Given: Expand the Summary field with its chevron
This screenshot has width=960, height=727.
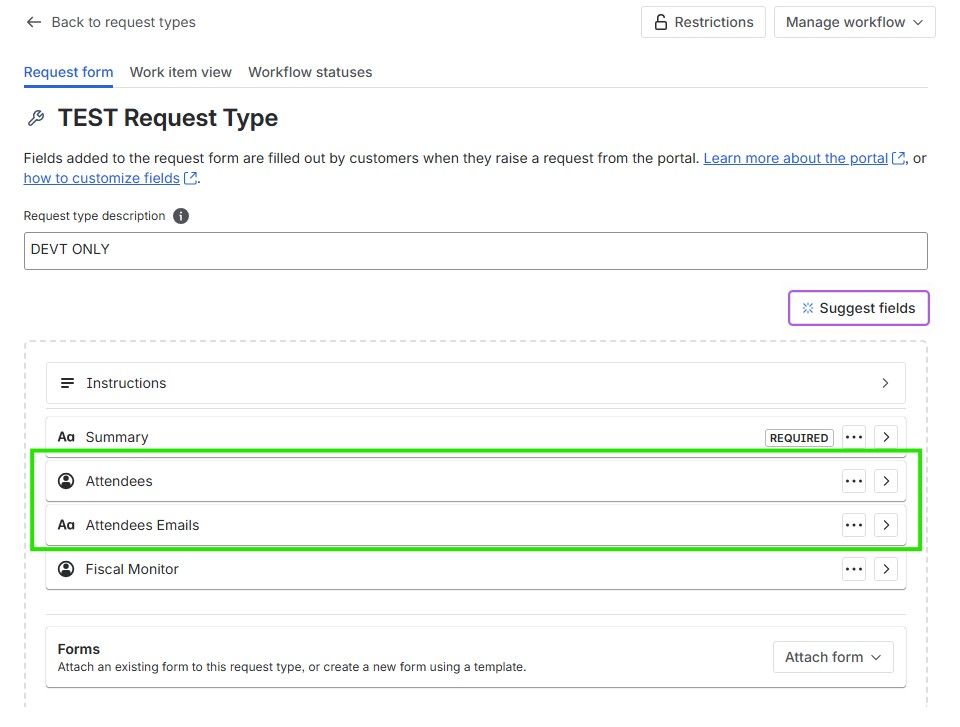Looking at the screenshot, I should click(x=886, y=436).
